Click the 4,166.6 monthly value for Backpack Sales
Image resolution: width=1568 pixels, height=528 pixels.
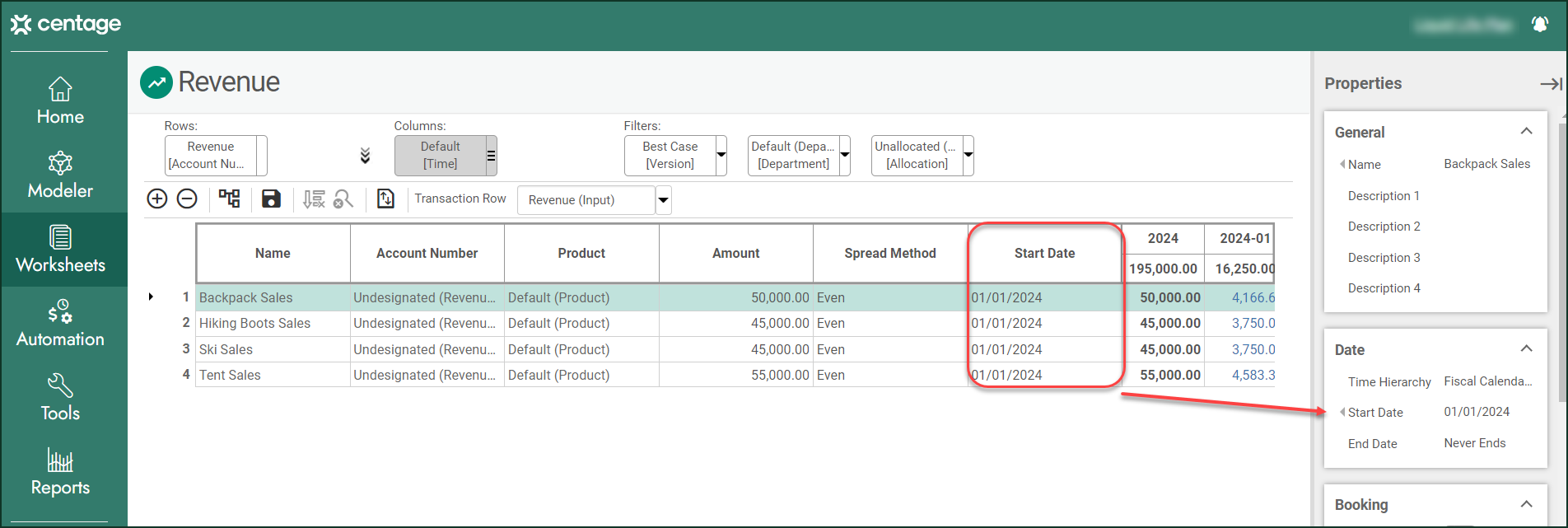coord(1239,298)
